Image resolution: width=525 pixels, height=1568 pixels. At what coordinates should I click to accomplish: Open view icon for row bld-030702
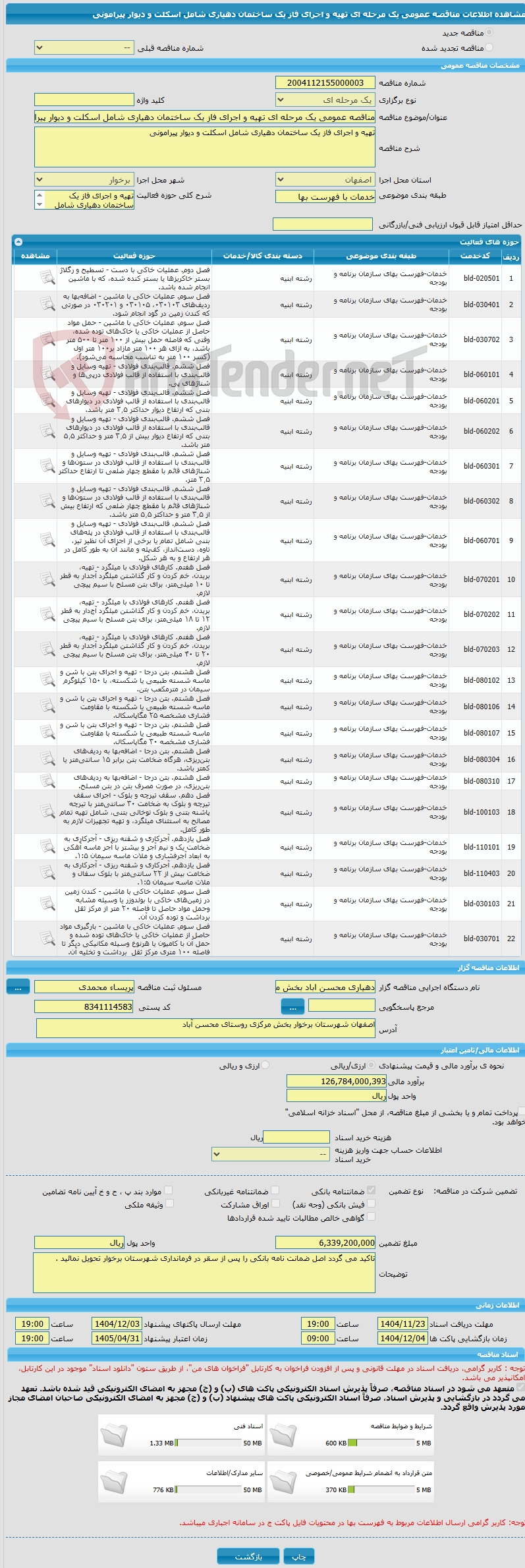tap(47, 339)
